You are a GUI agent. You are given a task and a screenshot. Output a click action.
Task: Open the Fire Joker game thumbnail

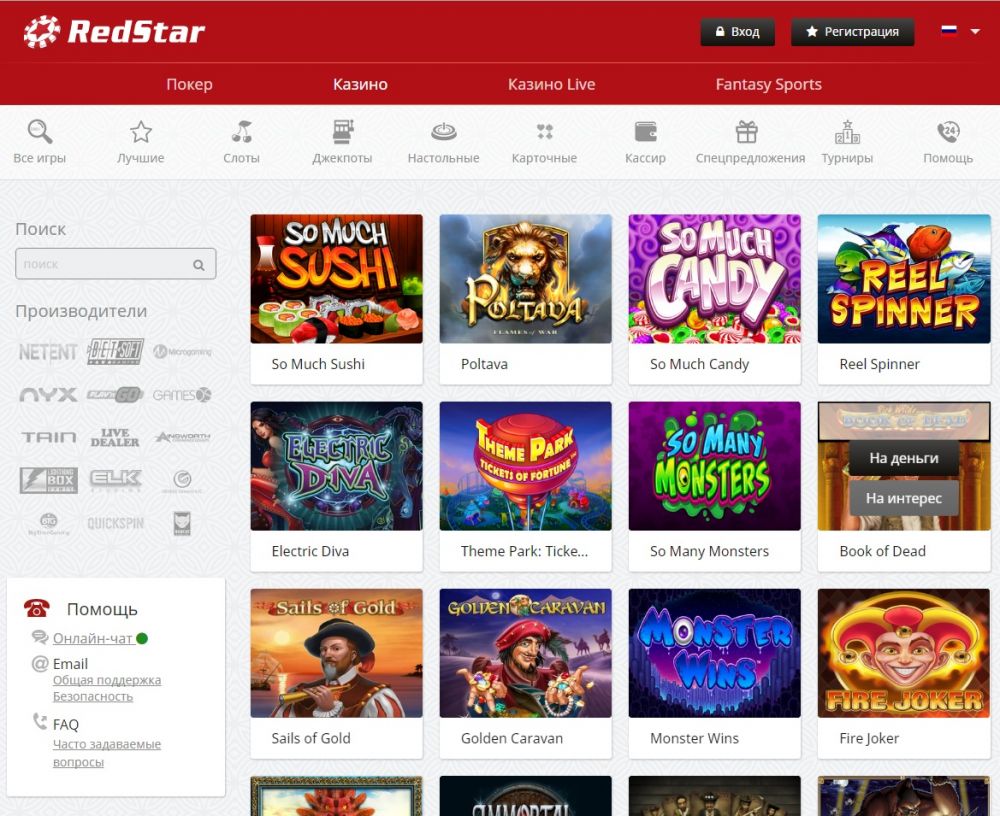coord(904,653)
